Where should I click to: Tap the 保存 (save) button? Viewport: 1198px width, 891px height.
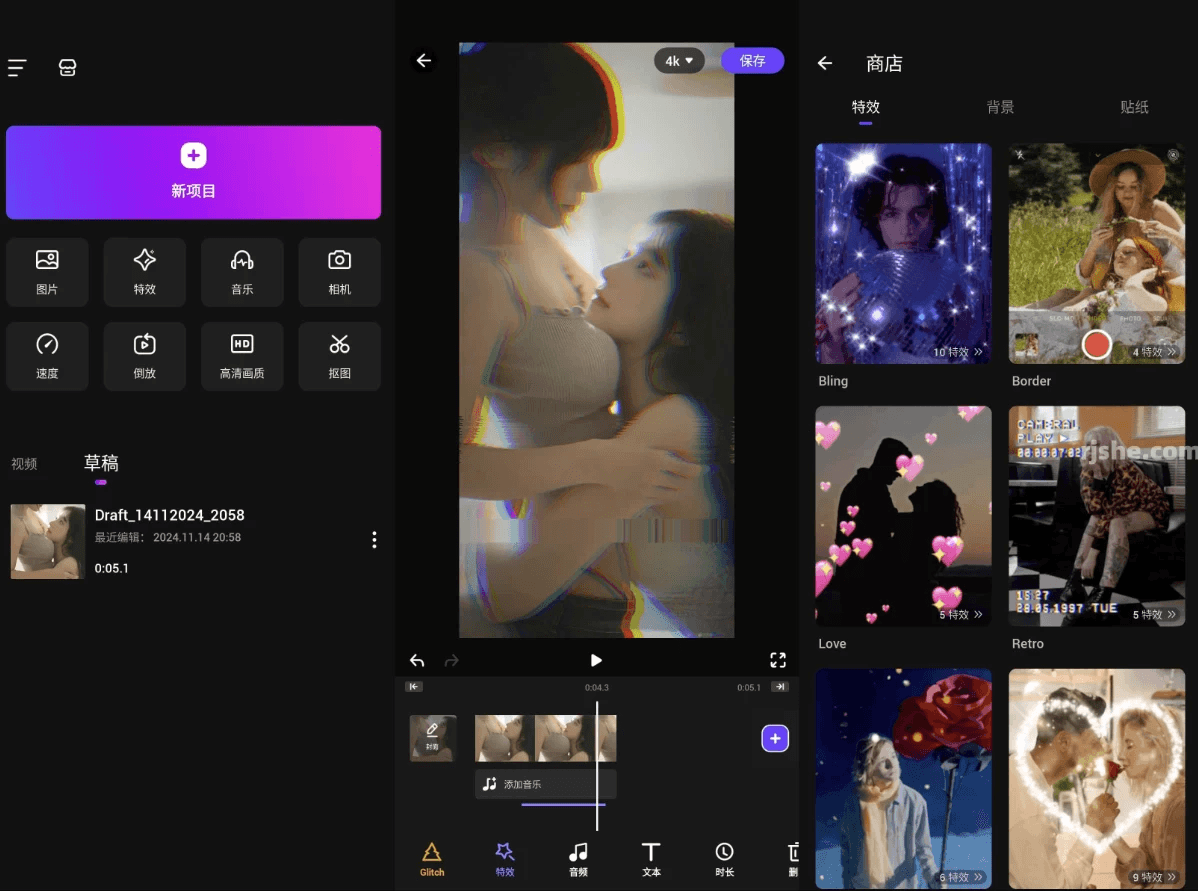pyautogui.click(x=752, y=61)
